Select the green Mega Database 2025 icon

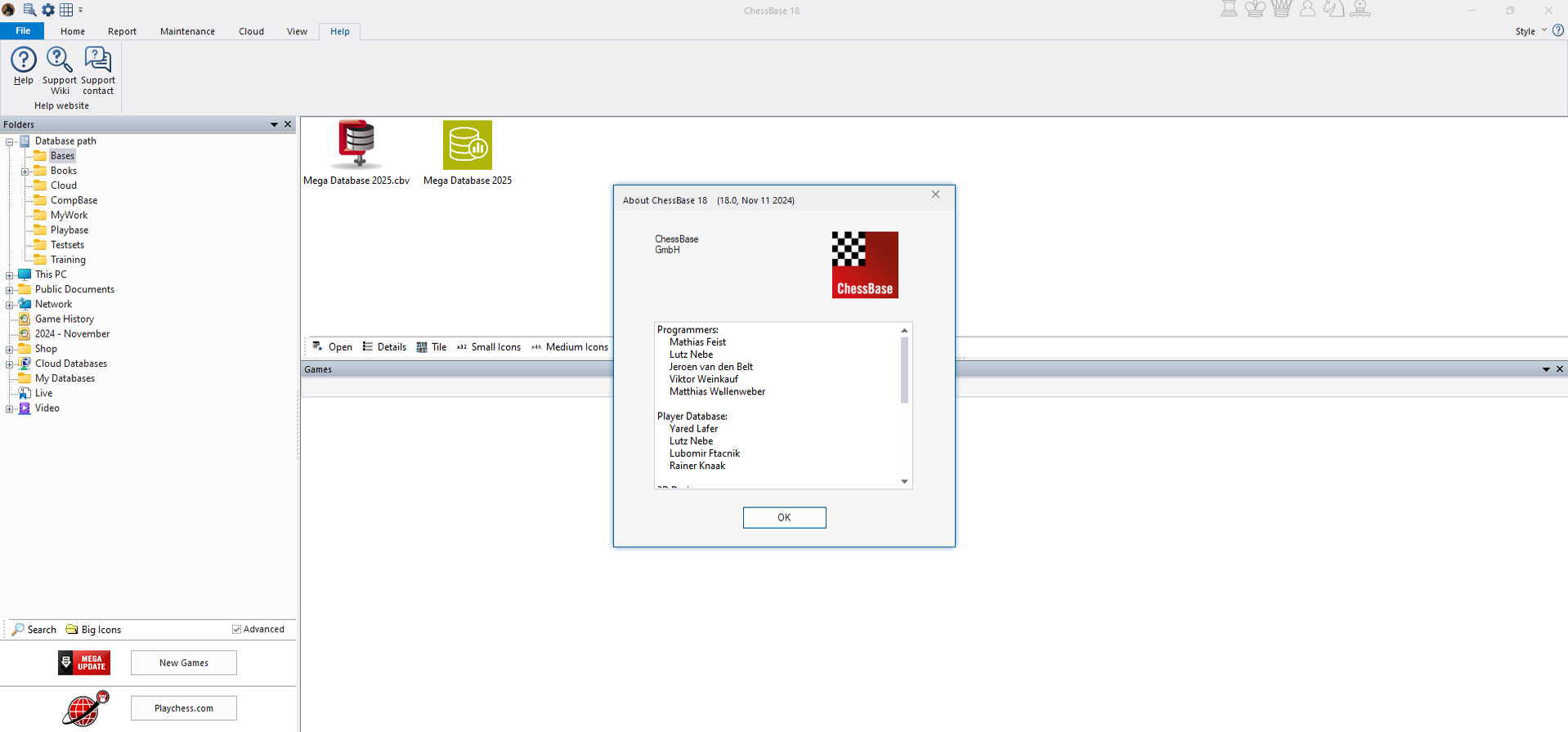click(468, 154)
